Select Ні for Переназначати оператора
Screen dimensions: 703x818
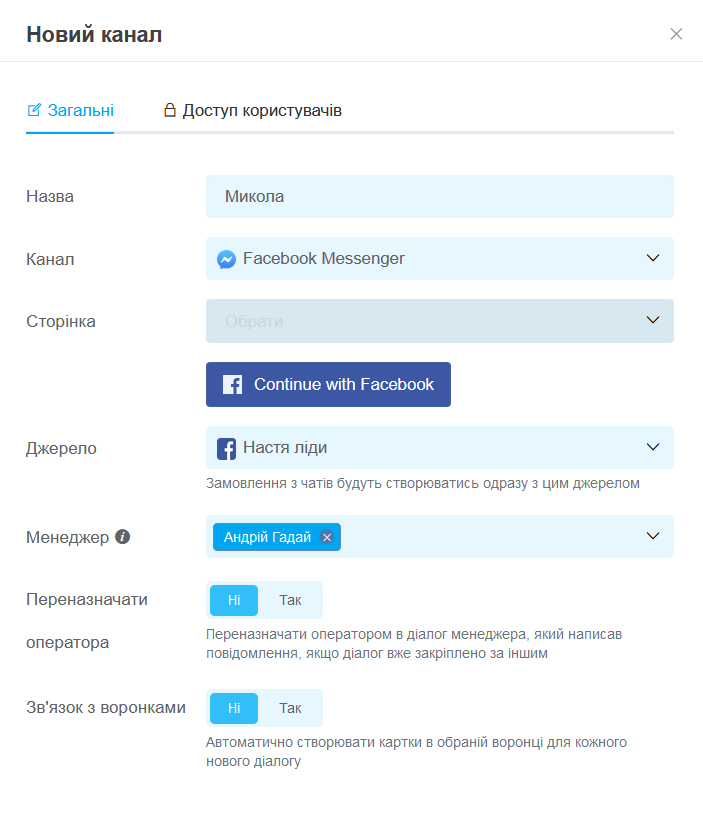point(234,600)
